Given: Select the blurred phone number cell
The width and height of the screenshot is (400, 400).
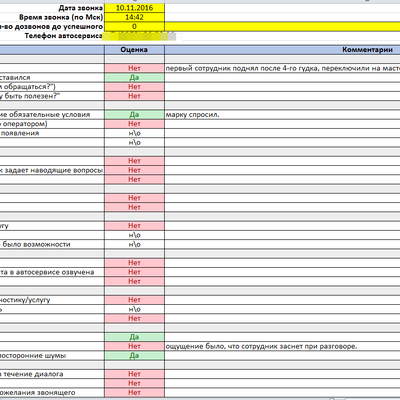Looking at the screenshot, I should tap(139, 36).
